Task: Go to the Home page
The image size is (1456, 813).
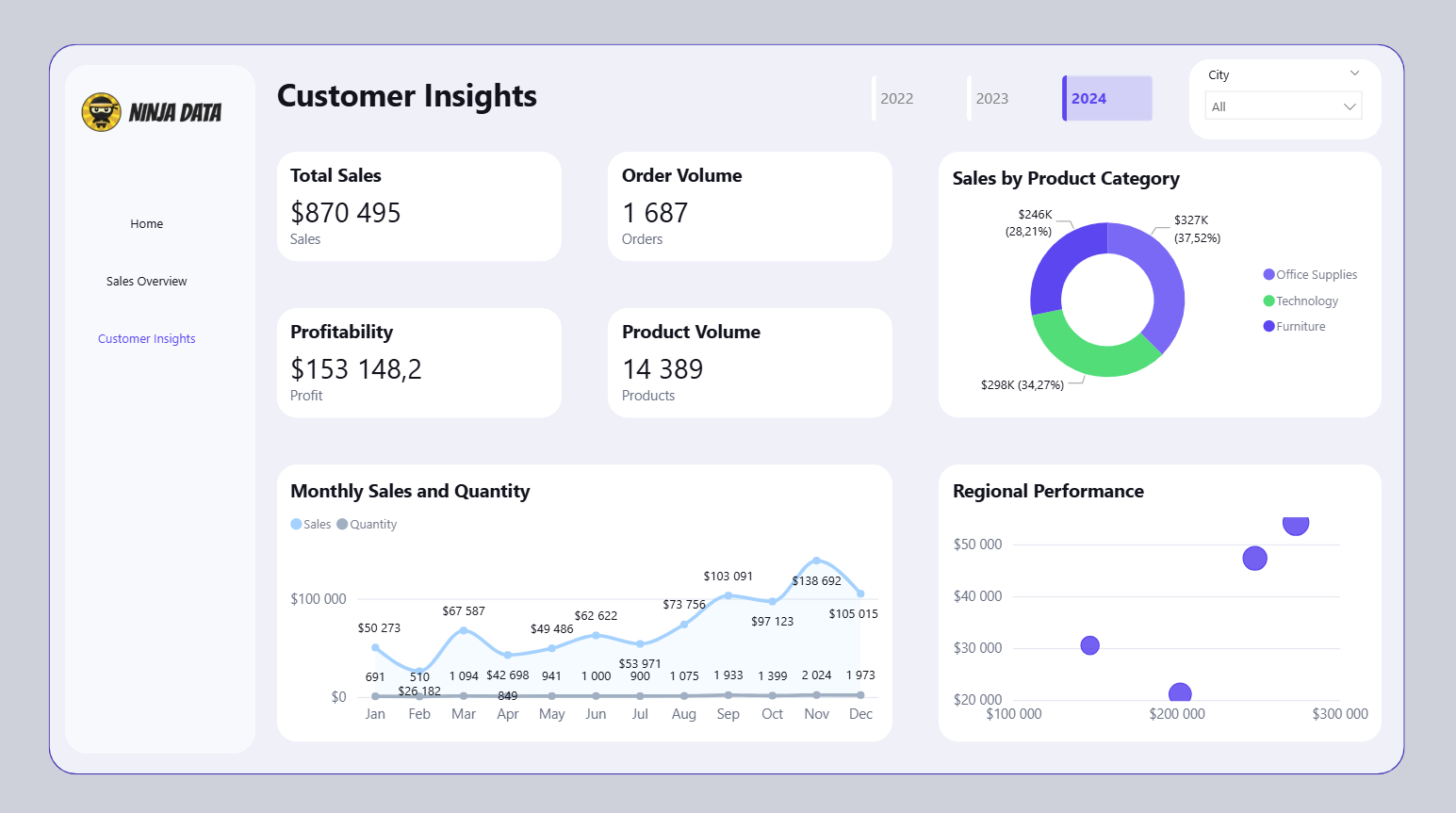Action: click(147, 224)
